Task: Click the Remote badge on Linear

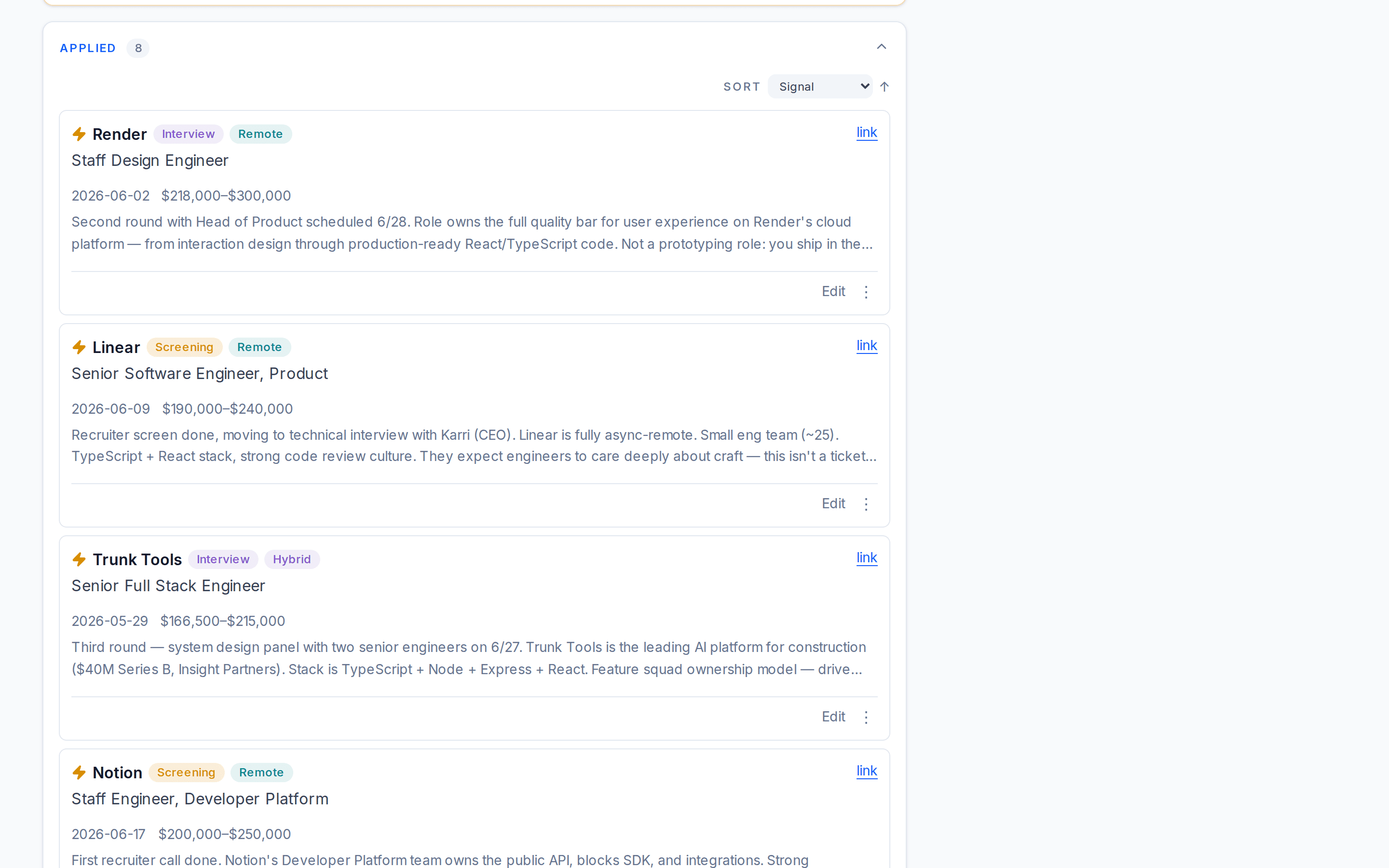Action: tap(259, 347)
